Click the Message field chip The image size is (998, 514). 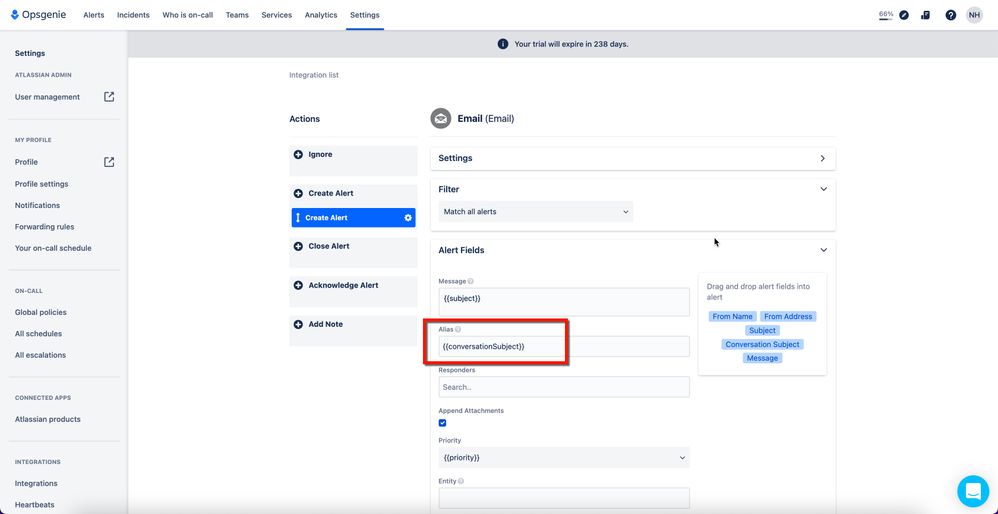(763, 358)
